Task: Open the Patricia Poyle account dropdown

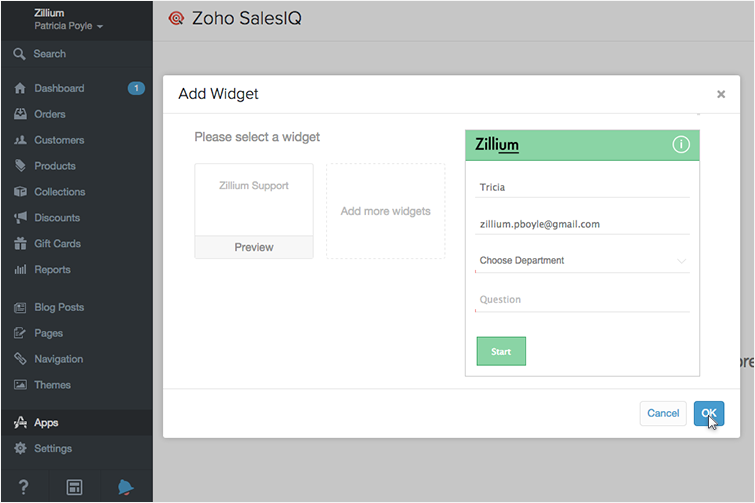Action: coord(68,26)
